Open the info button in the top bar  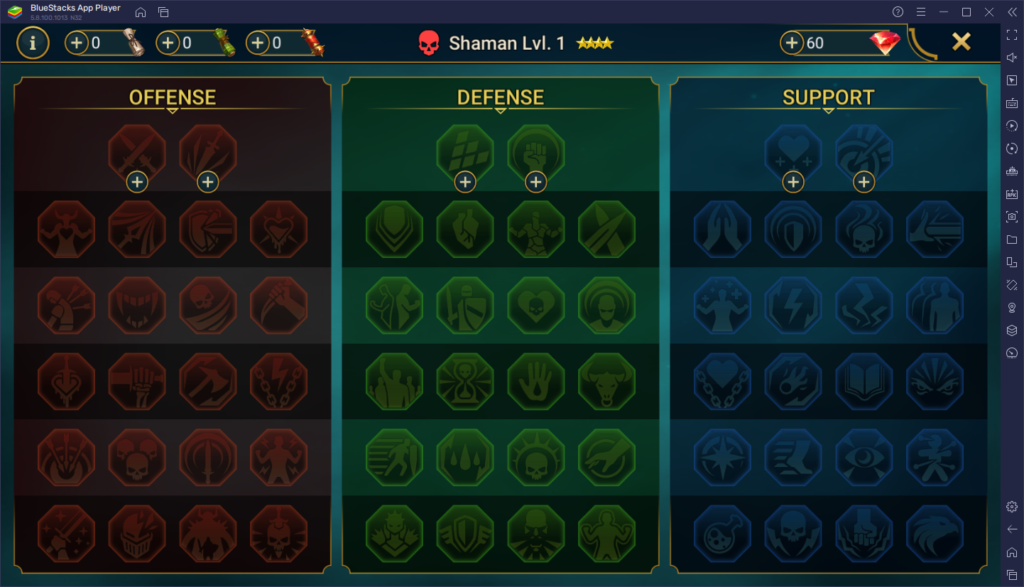(32, 43)
